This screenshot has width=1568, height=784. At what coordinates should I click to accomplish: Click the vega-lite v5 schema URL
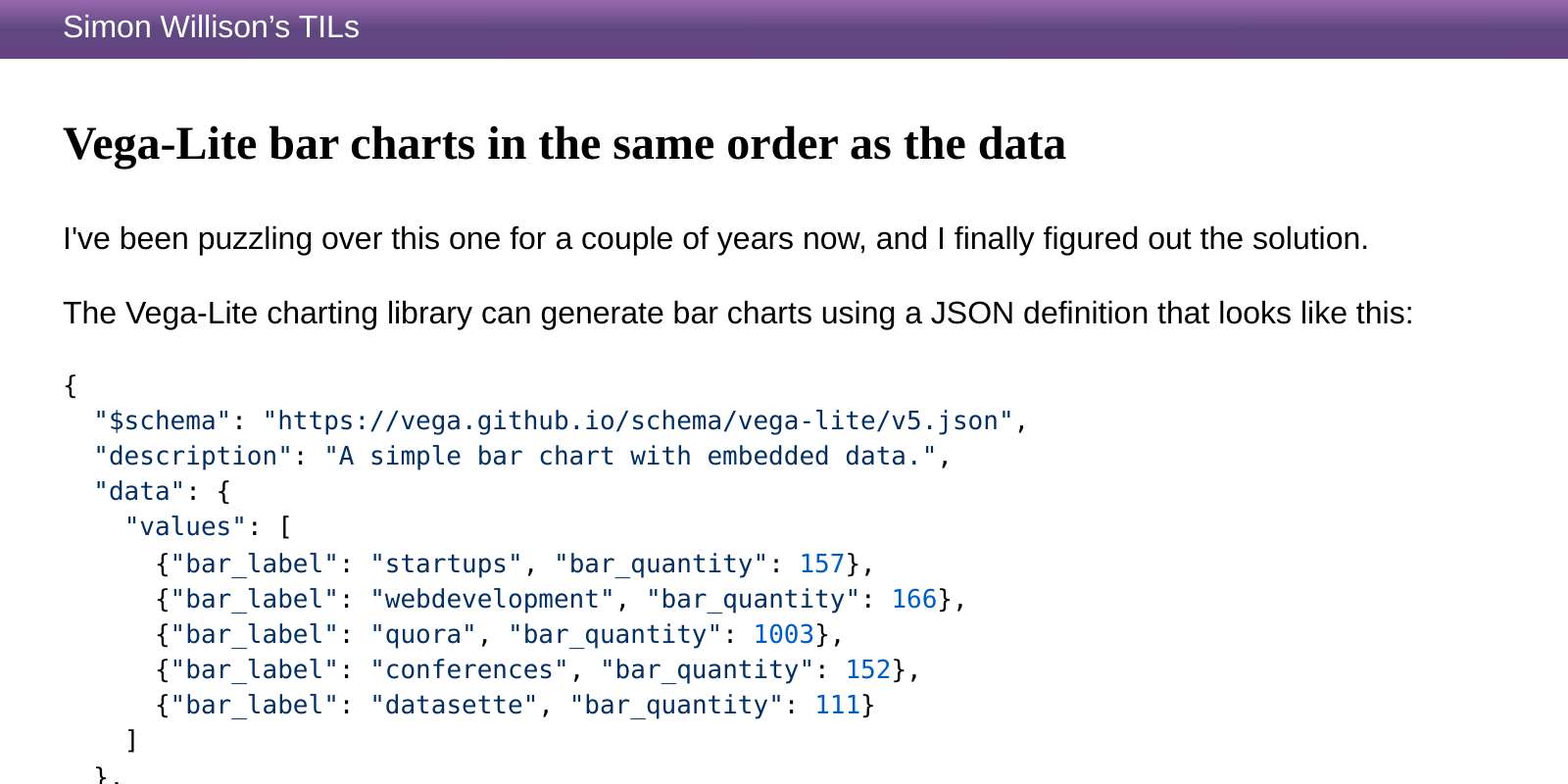pos(643,420)
